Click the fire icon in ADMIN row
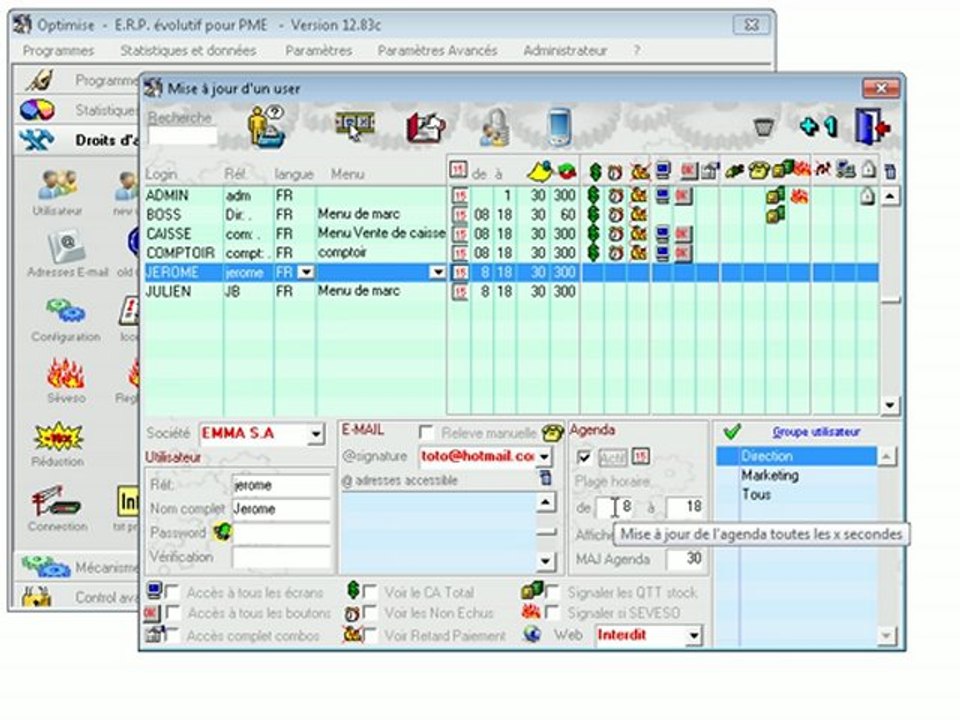Viewport: 960px width, 720px height. coord(799,196)
